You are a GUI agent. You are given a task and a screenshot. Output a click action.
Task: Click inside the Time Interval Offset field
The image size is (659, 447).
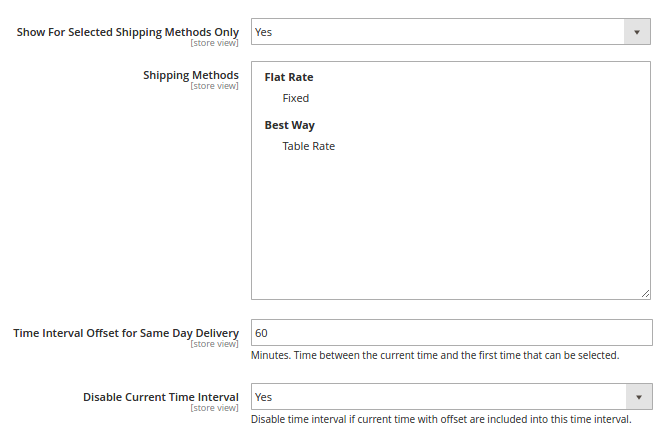450,333
